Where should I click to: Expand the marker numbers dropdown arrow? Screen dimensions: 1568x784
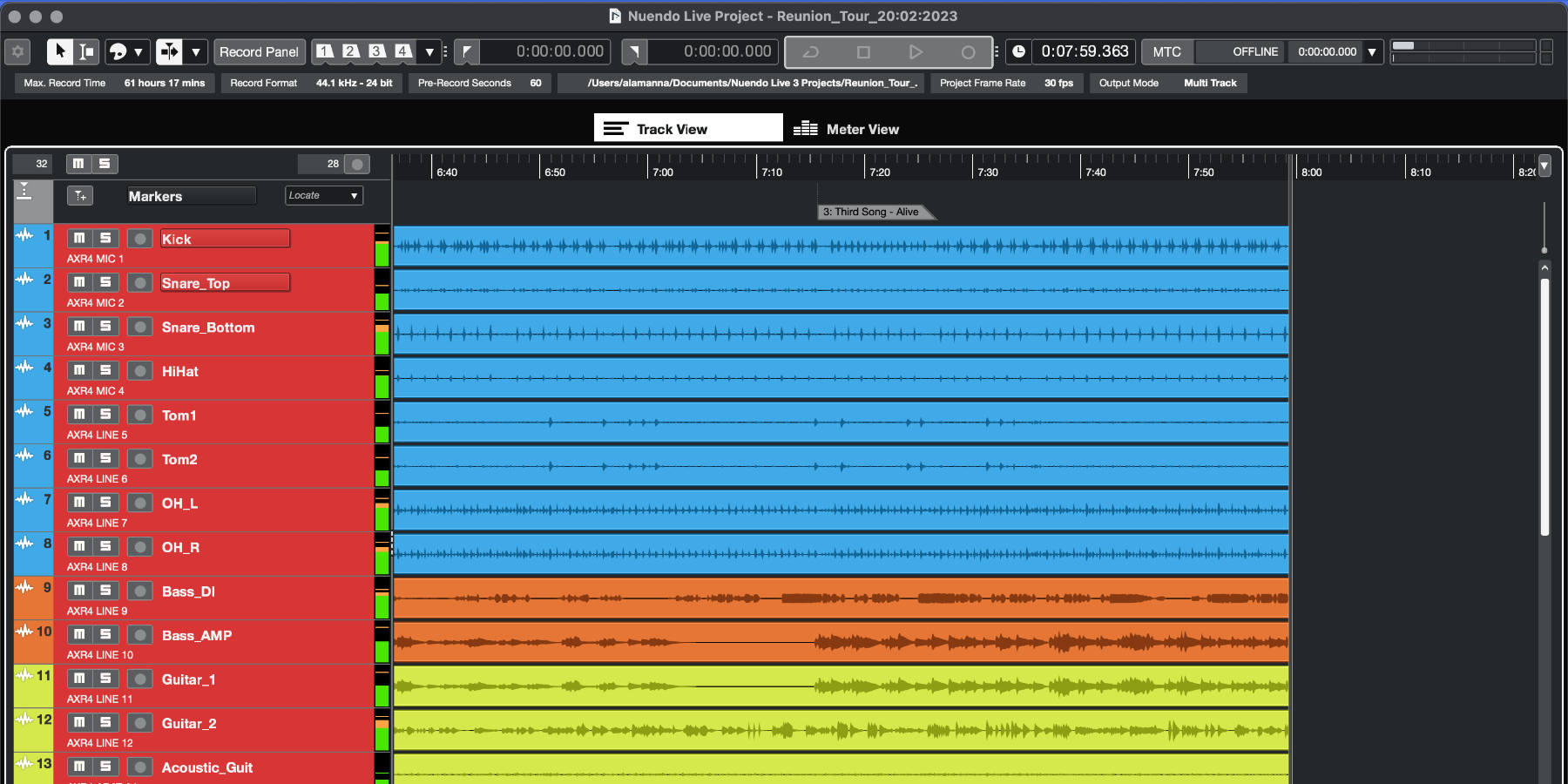pos(429,51)
